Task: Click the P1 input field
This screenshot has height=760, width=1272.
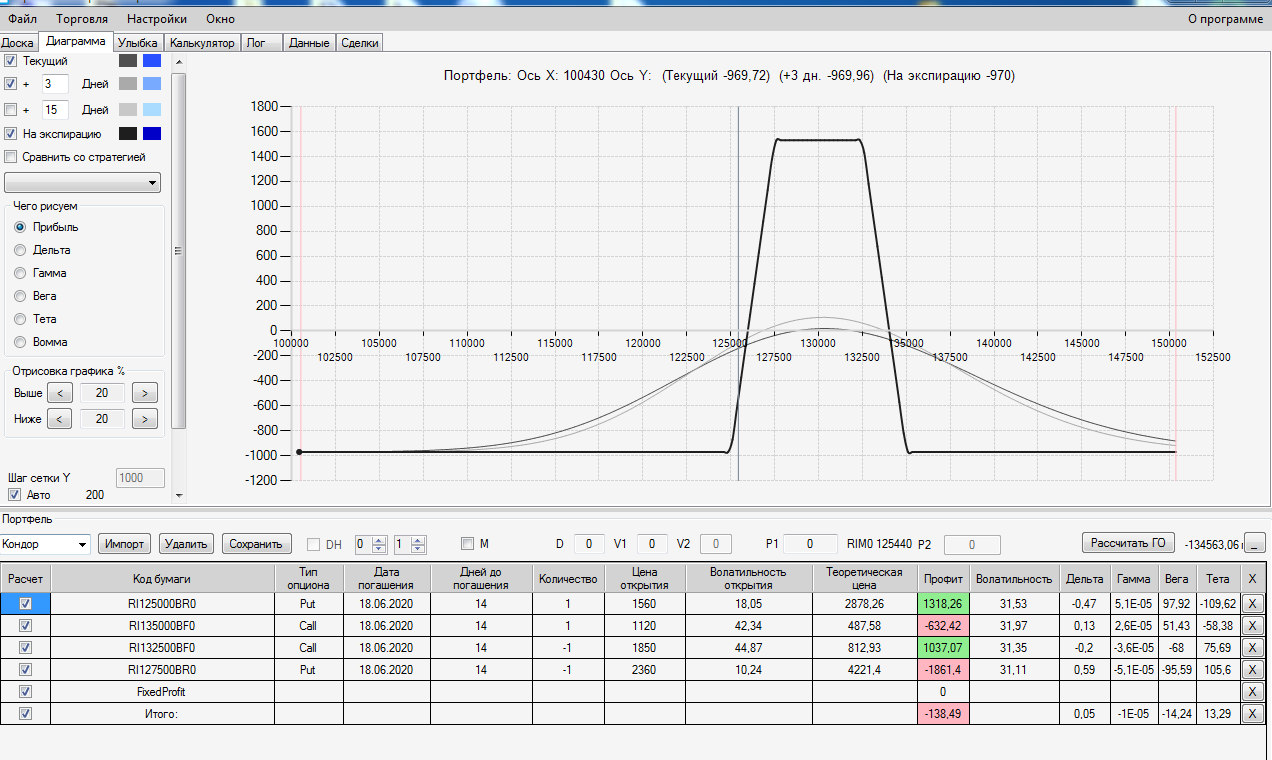Action: pos(810,544)
